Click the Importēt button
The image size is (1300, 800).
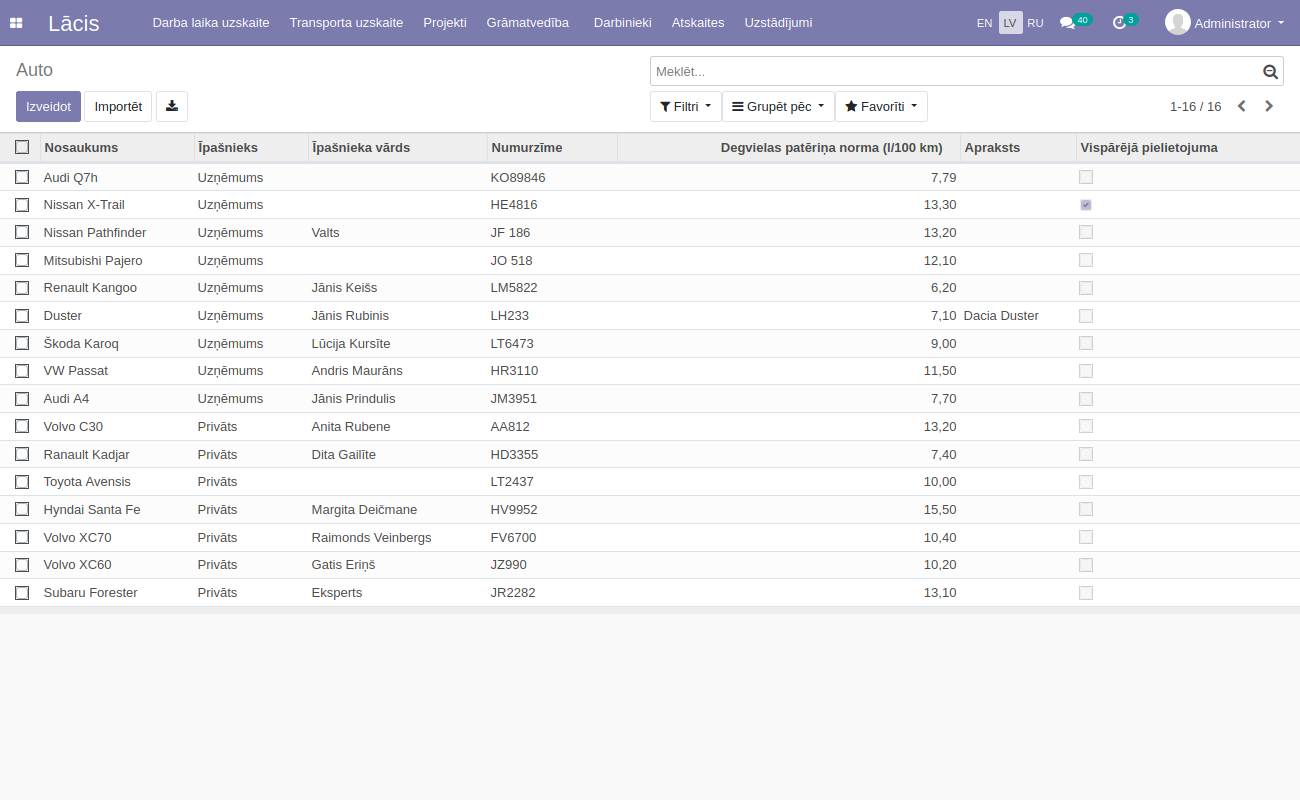[x=118, y=106]
